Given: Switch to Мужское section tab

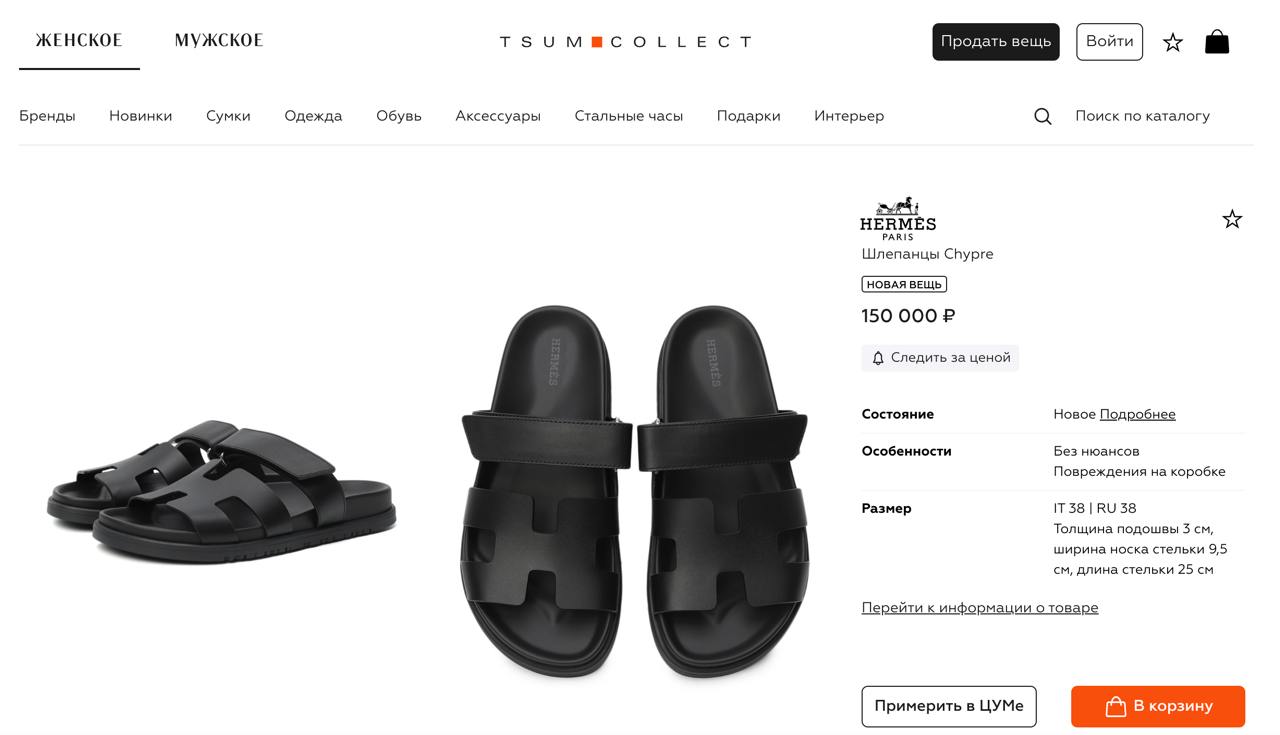Looking at the screenshot, I should pyautogui.click(x=219, y=41).
